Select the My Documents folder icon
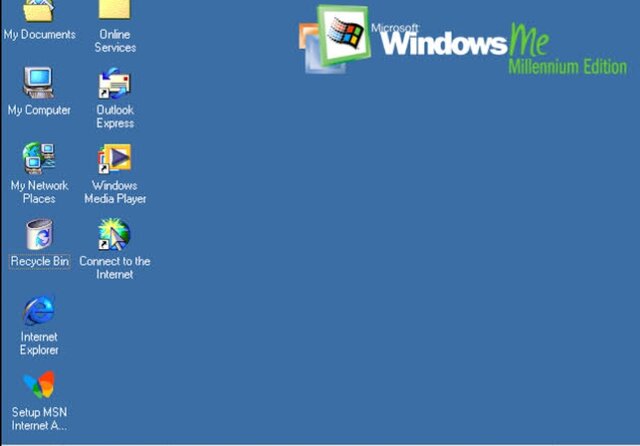Viewport: 640px width, 446px height. click(38, 10)
